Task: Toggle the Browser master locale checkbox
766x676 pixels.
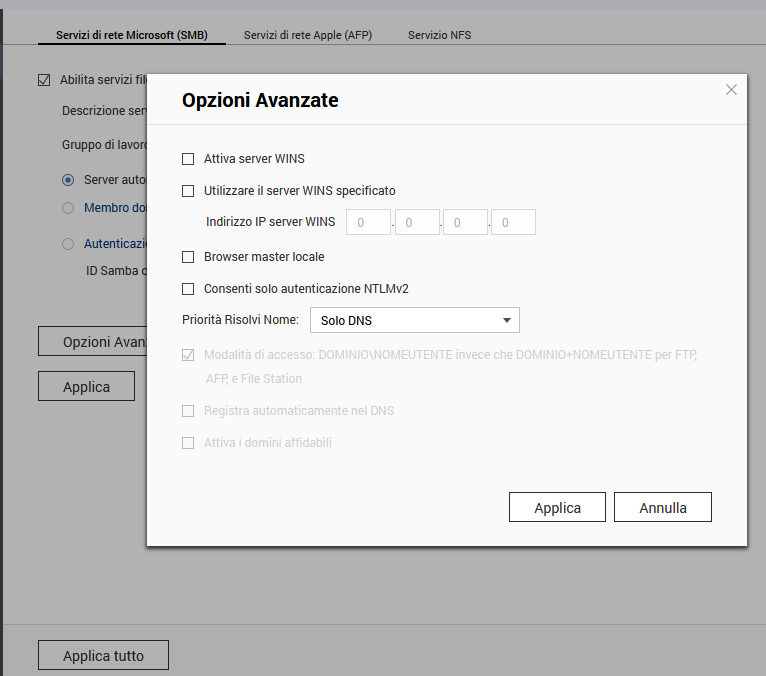Action: 188,257
